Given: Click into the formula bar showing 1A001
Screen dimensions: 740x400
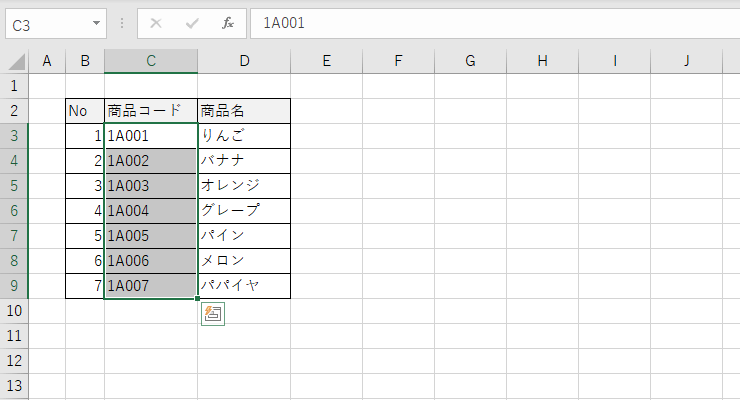Looking at the screenshot, I should click(495, 24).
